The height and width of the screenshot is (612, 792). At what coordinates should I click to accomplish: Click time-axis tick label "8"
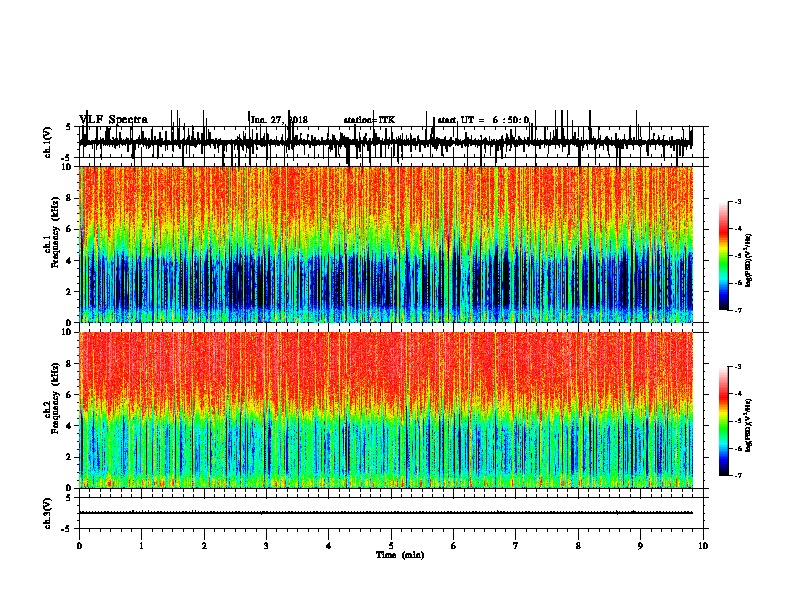[578, 546]
